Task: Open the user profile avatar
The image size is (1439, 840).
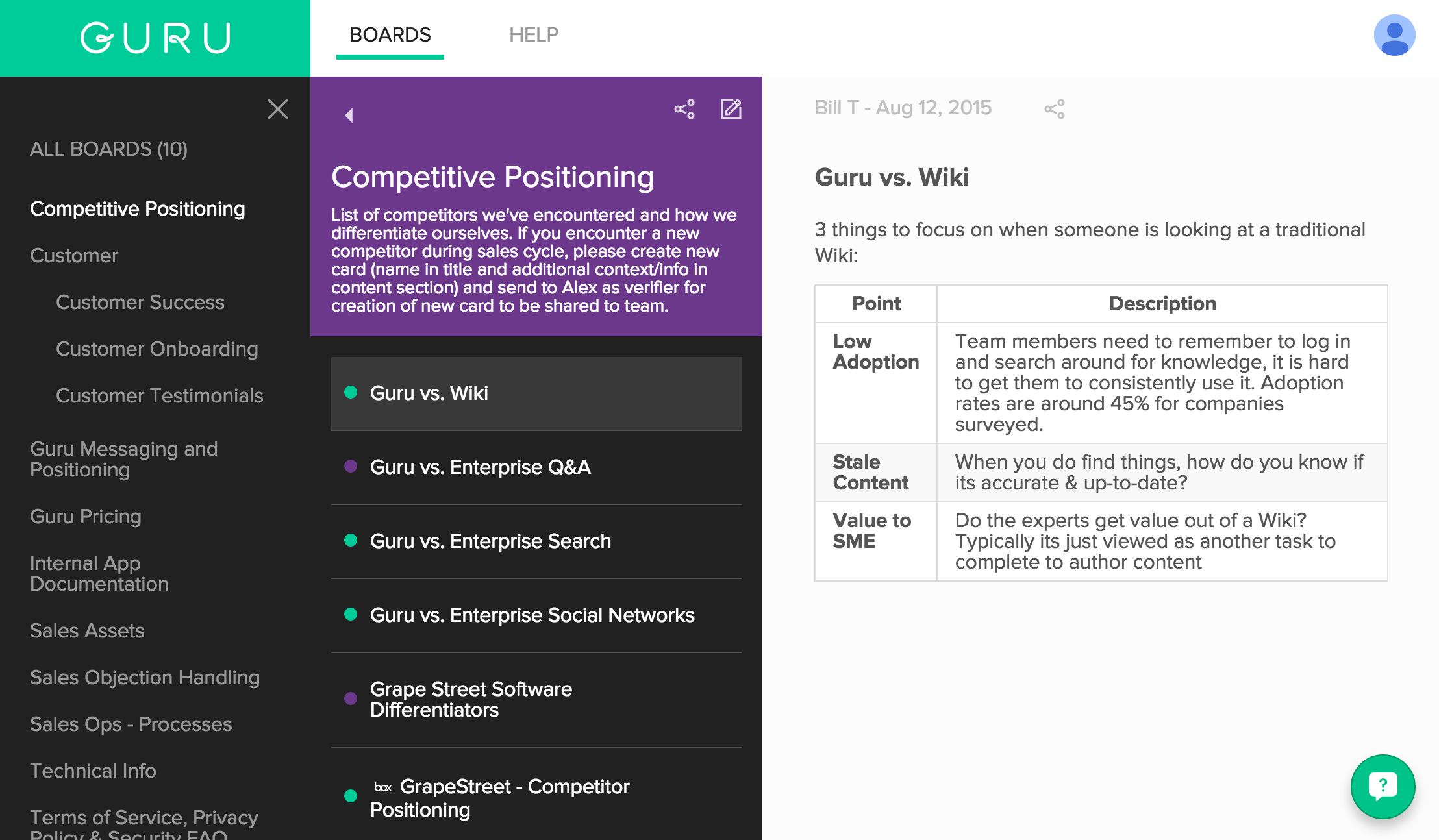Action: coord(1394,35)
